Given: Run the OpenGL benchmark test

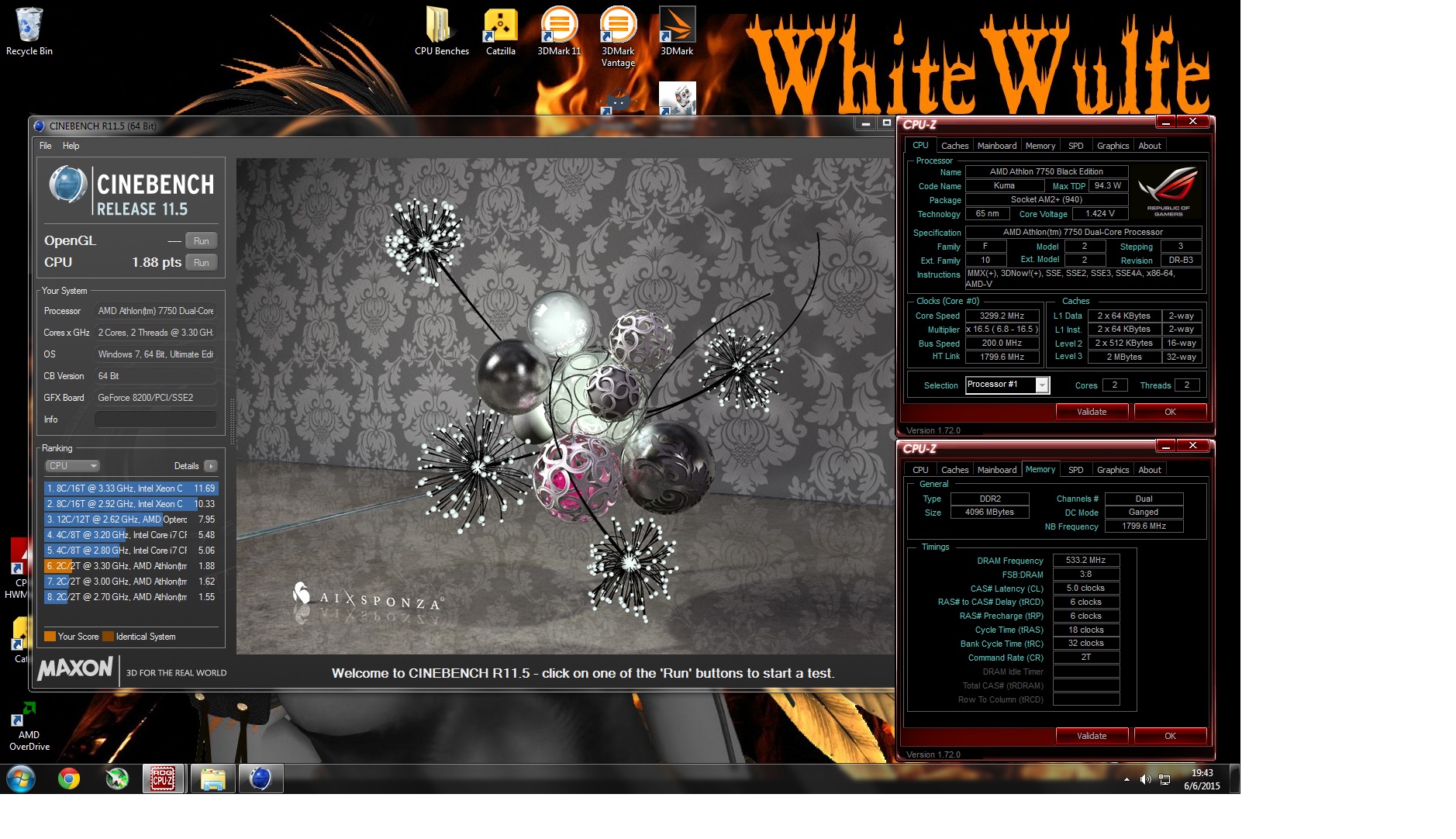Looking at the screenshot, I should coord(202,240).
